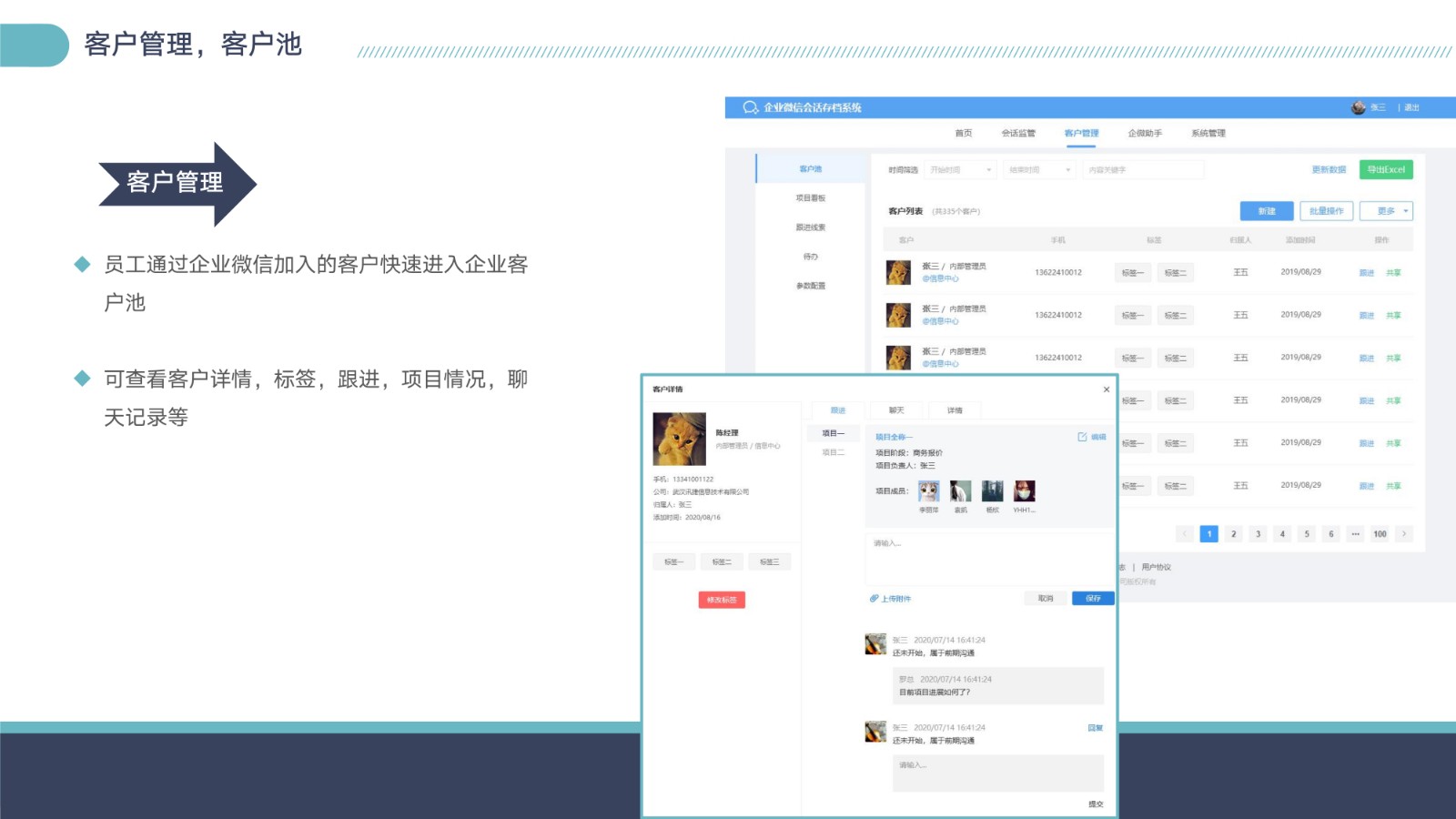Click 标签一 tag in the customer details dialog
1456x819 pixels.
click(674, 562)
